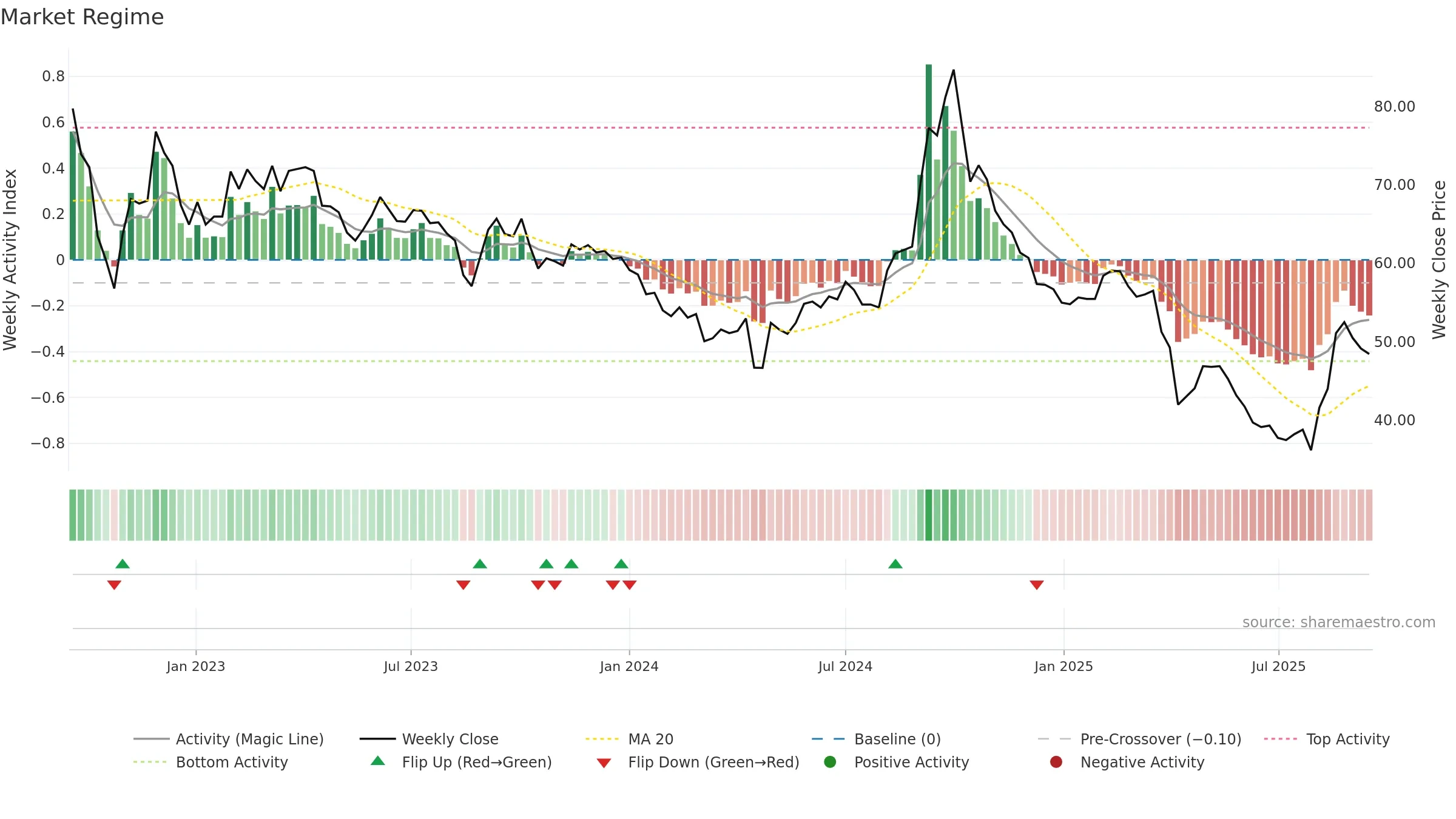Click the −0.8 activity axis label

pyautogui.click(x=47, y=443)
